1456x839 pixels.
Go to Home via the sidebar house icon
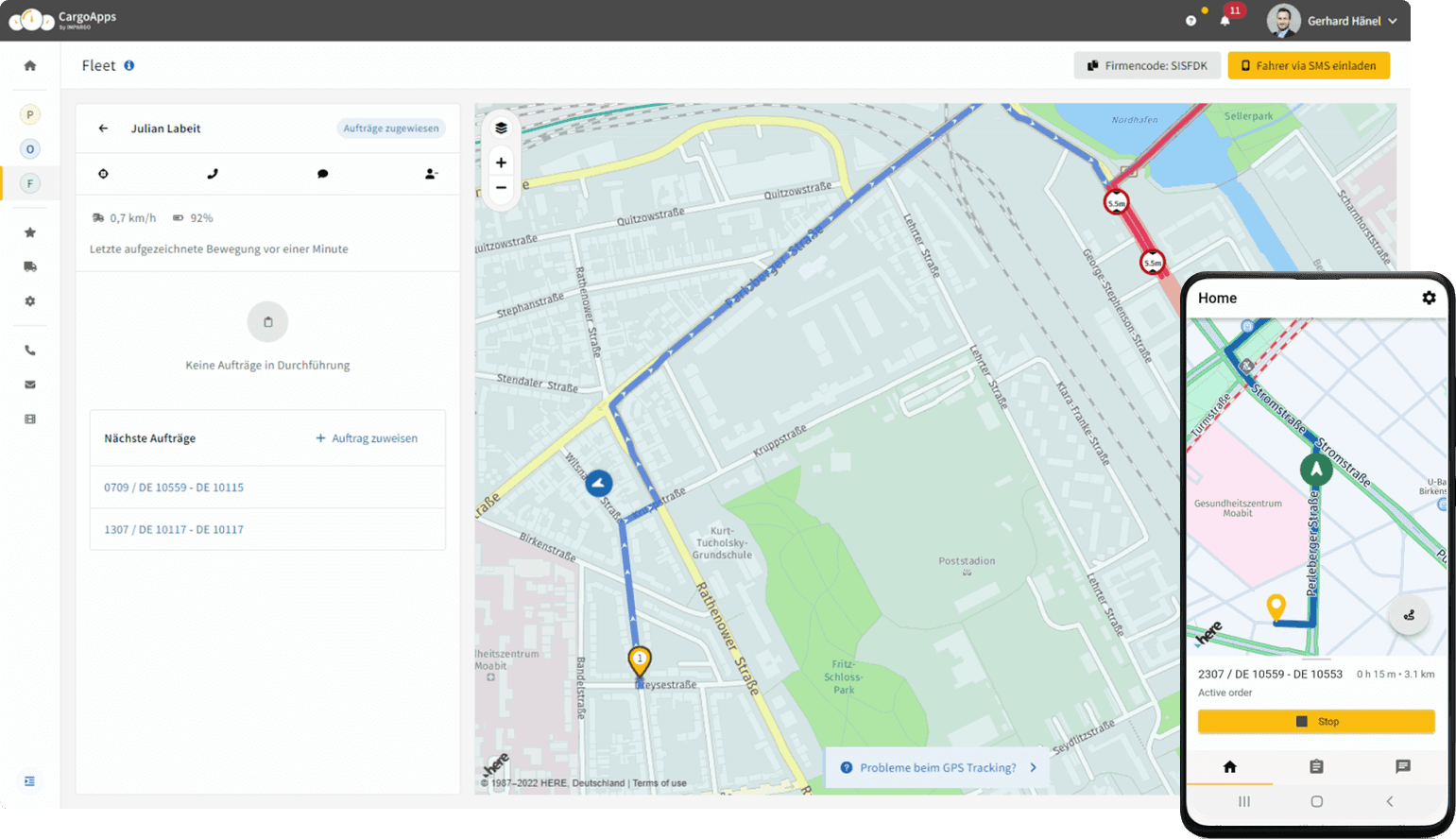coord(29,65)
